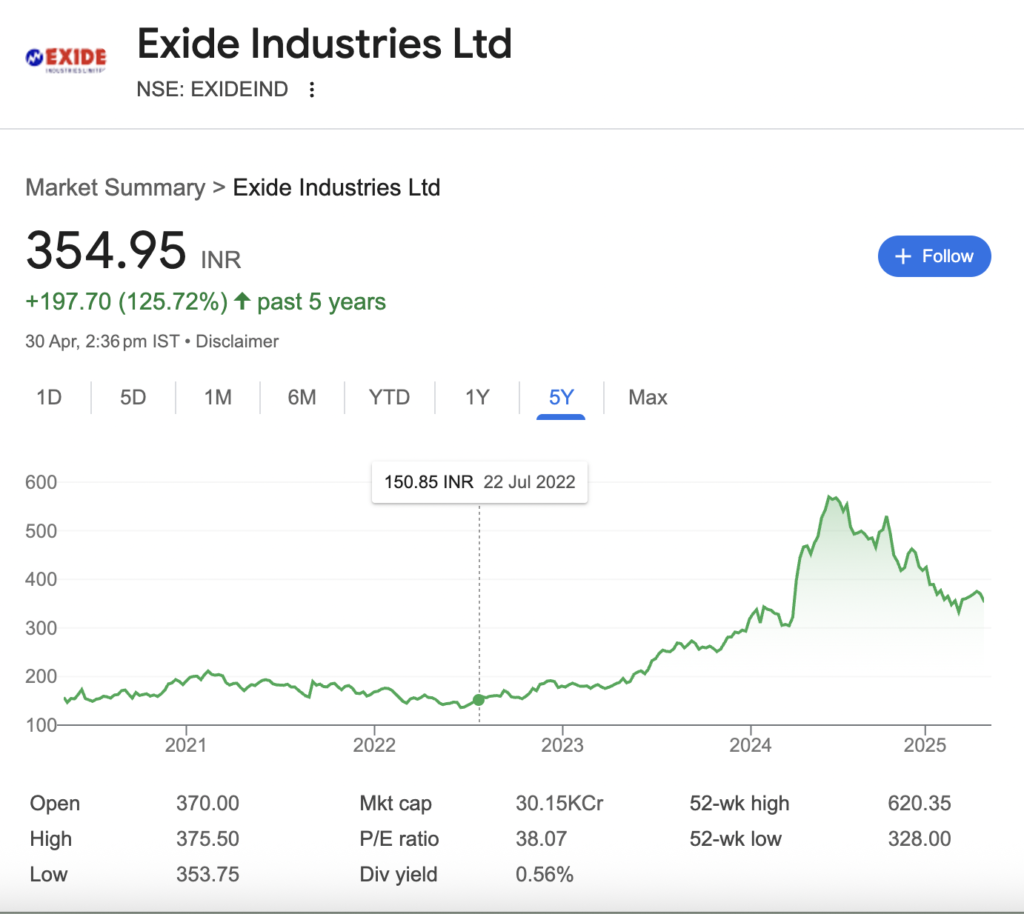Screen dimensions: 1024x914
Task: Select the 5Y time range tab
Action: click(561, 397)
